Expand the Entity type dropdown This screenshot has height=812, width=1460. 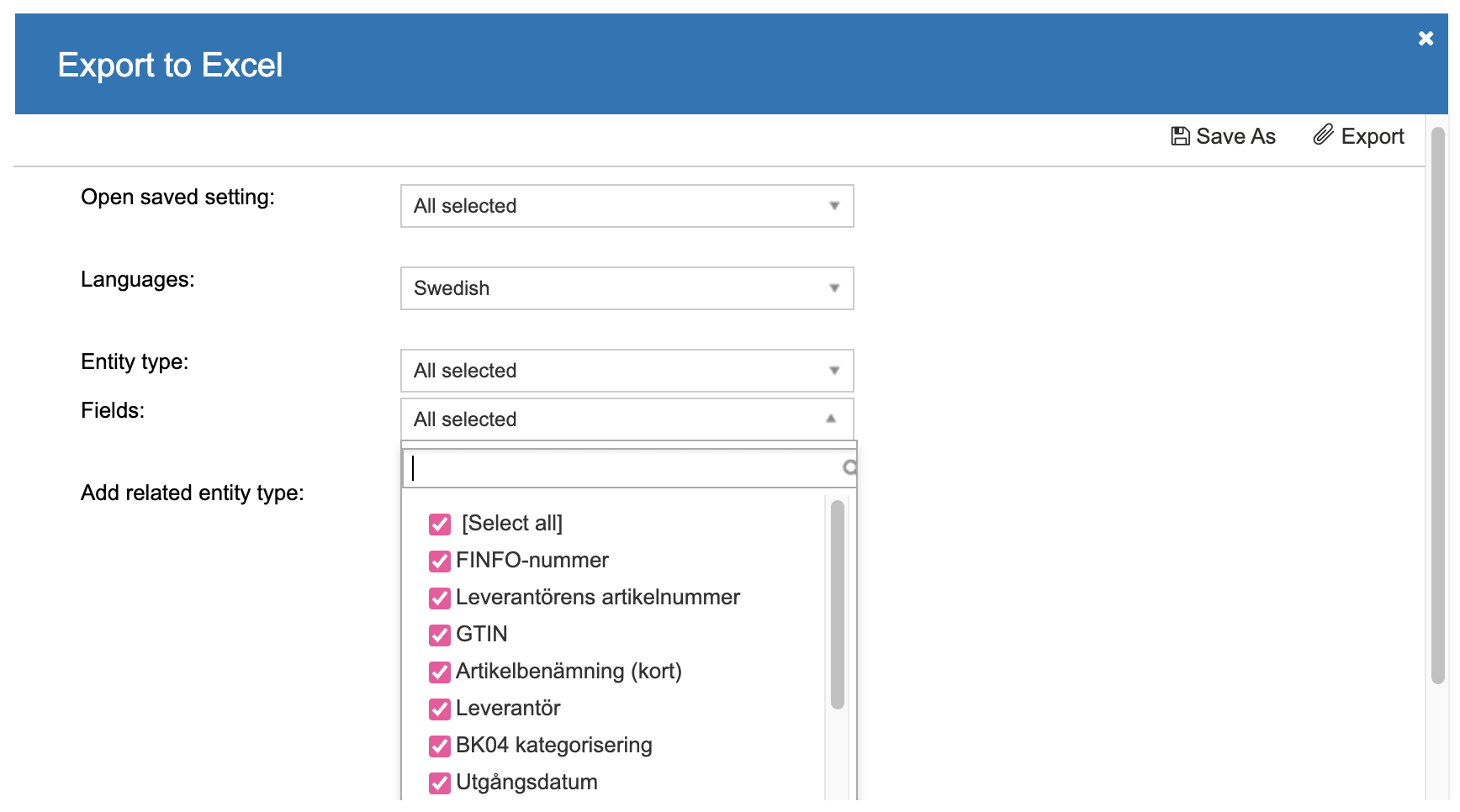pos(627,371)
